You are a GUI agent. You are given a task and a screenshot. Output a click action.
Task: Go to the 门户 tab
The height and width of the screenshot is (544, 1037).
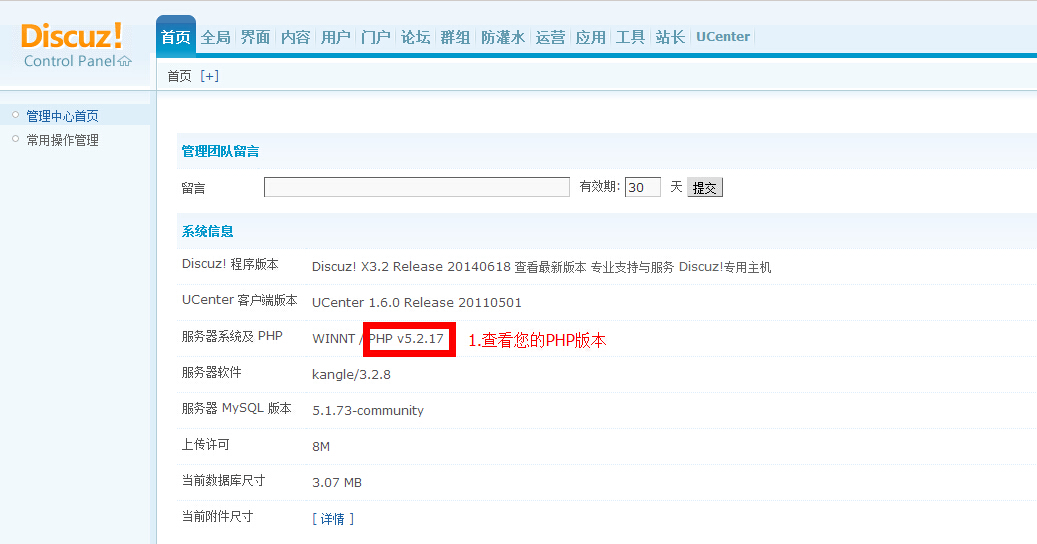(x=376, y=37)
